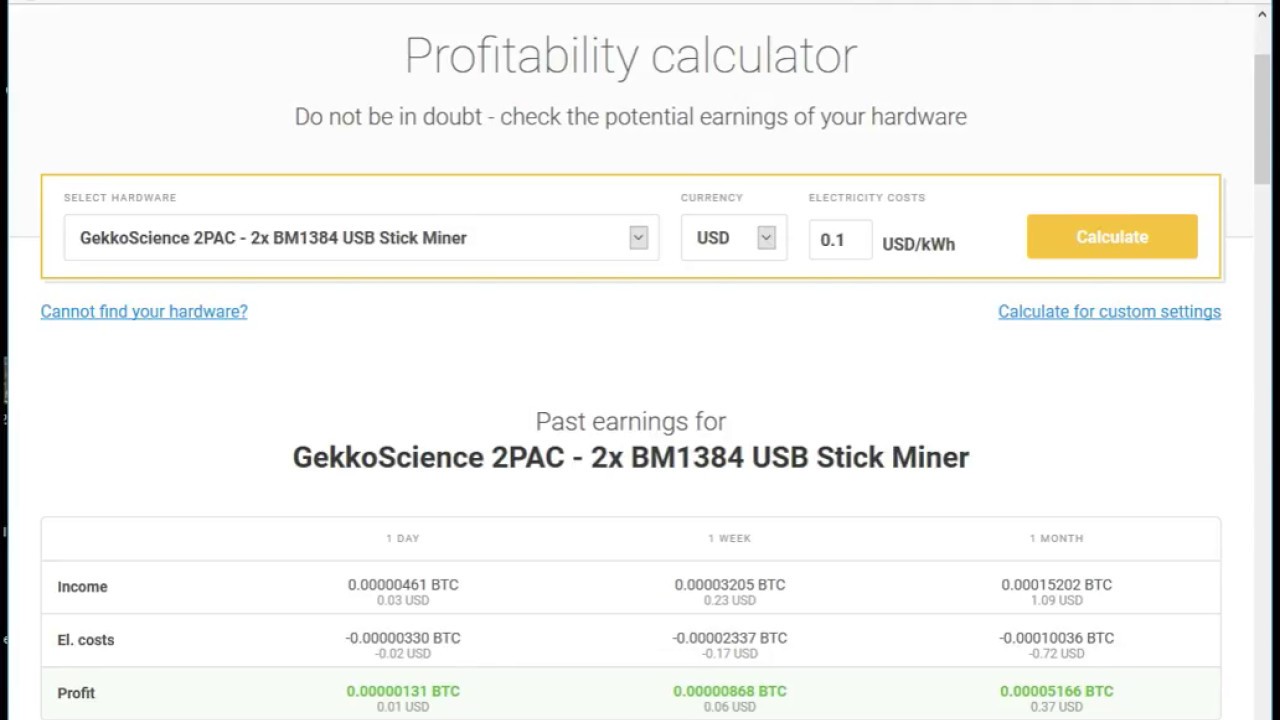Select the 1 MONTH column header
Viewport: 1280px width, 720px height.
[x=1056, y=538]
